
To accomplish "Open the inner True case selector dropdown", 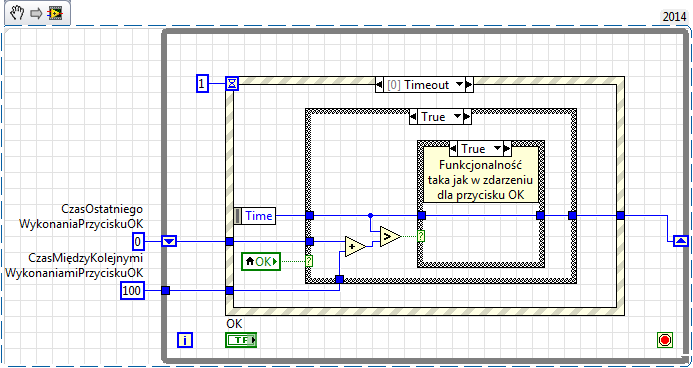I will 498,148.
